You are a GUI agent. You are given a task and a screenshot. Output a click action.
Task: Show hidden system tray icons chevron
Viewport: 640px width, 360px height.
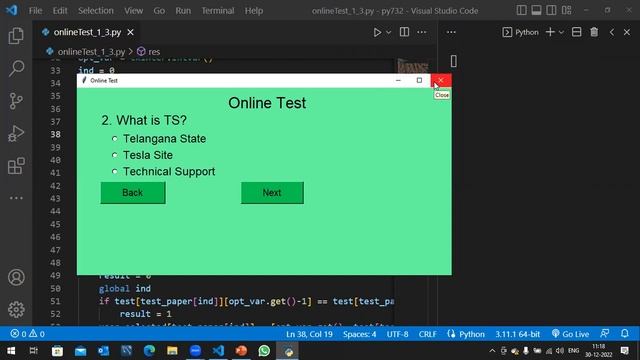(492, 351)
